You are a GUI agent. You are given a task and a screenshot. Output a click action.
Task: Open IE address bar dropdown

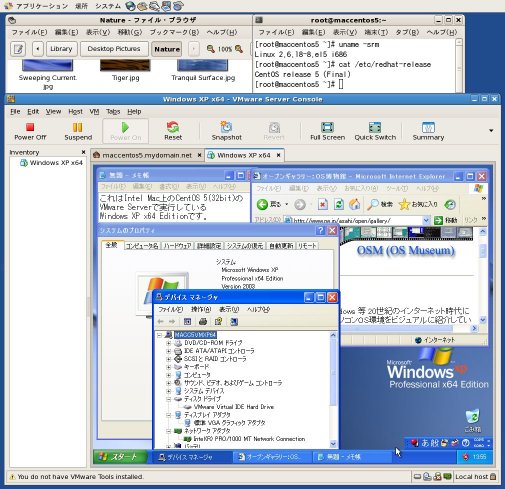(x=426, y=220)
